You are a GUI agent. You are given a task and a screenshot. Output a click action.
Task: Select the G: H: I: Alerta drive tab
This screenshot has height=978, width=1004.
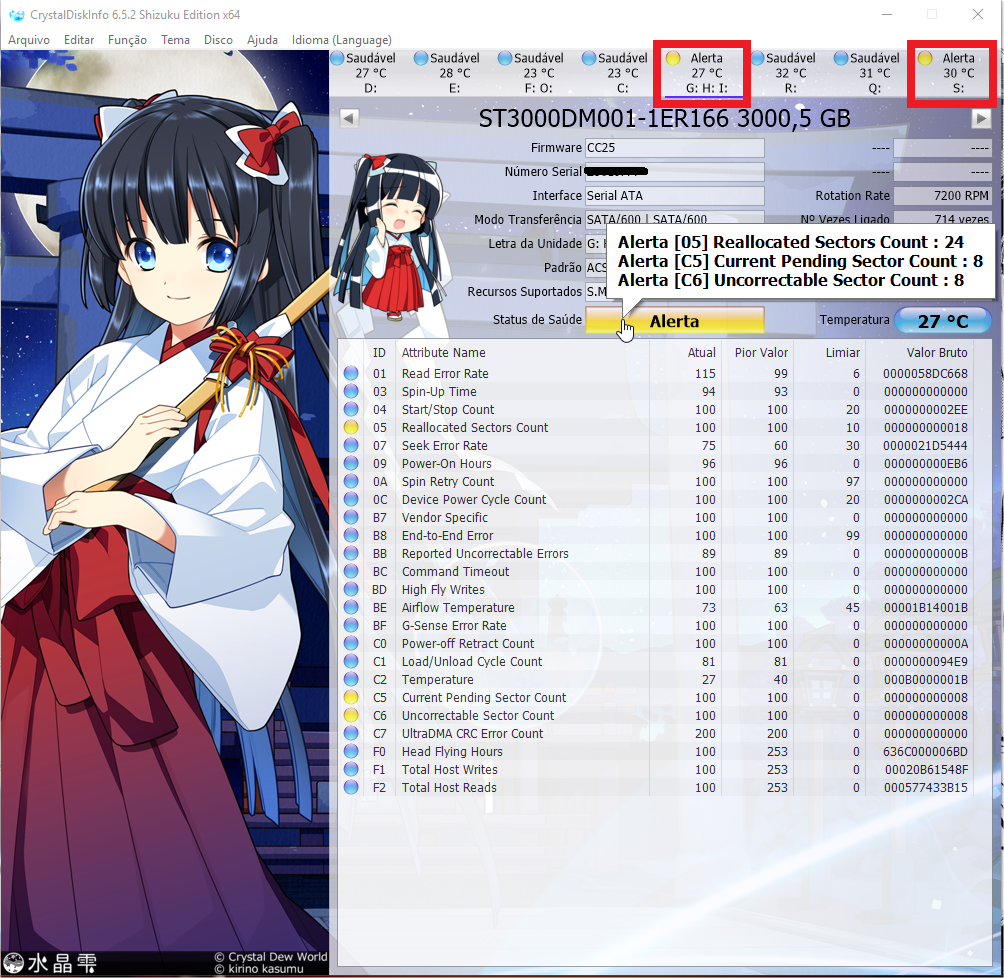702,73
